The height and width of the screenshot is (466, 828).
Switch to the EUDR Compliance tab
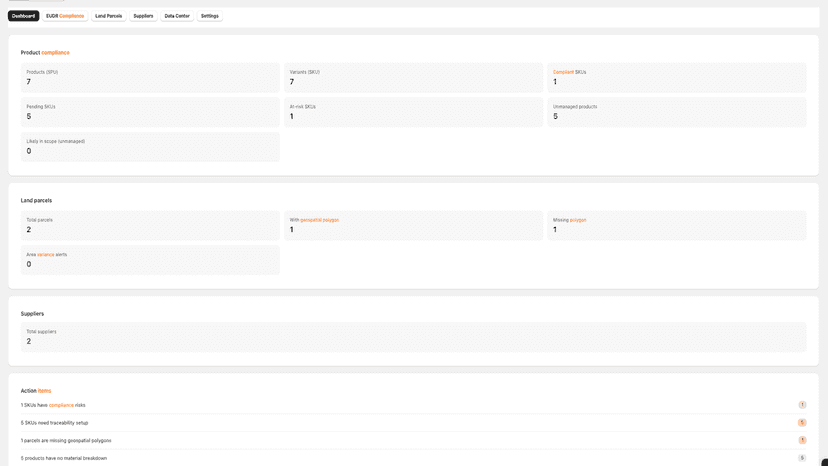click(65, 16)
